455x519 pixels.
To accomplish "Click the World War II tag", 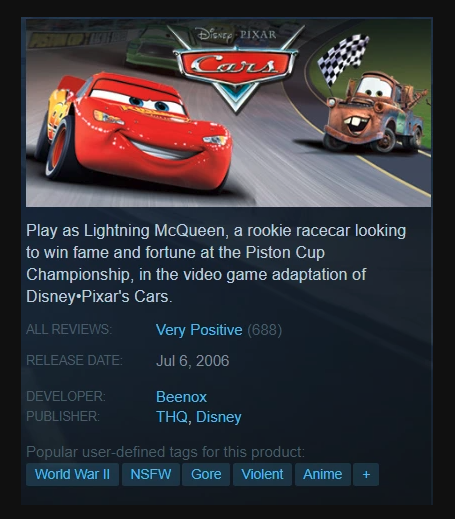I will coord(72,474).
